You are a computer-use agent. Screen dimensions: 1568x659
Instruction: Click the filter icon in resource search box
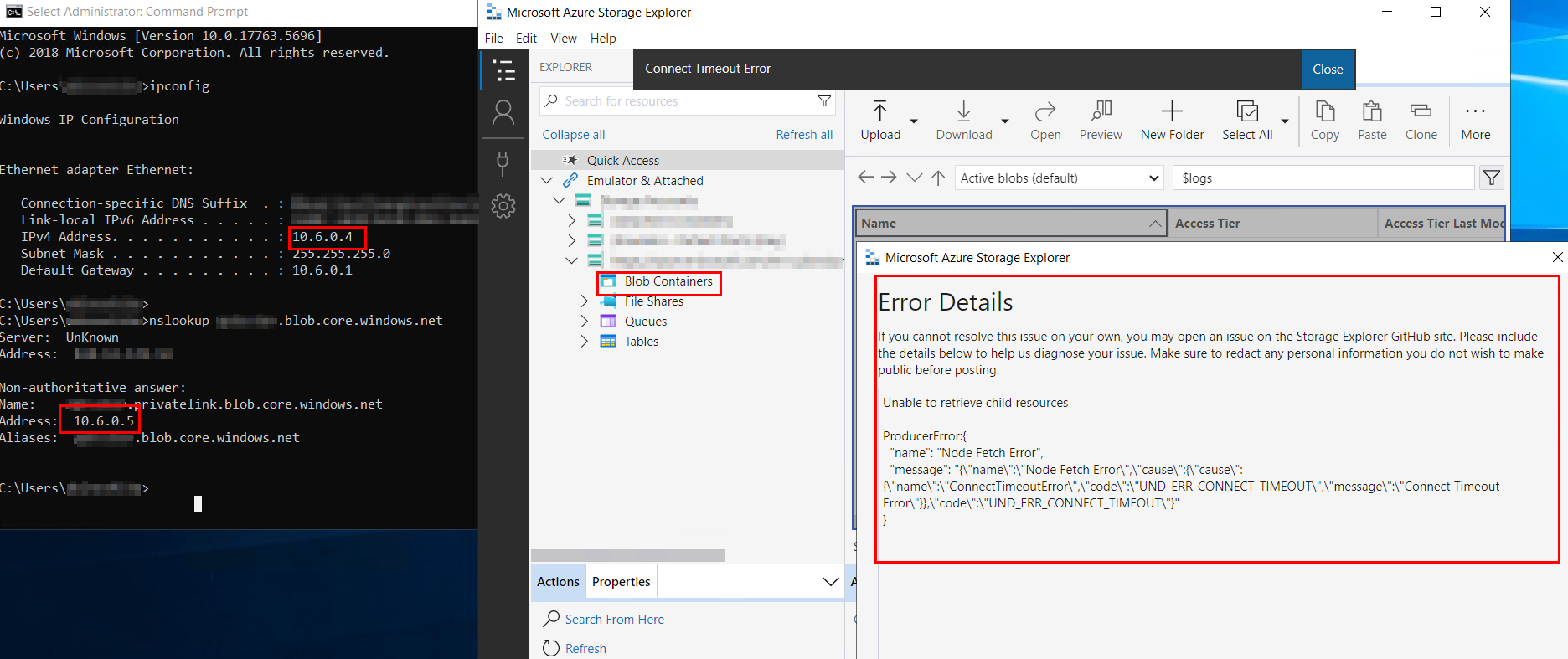coord(824,101)
